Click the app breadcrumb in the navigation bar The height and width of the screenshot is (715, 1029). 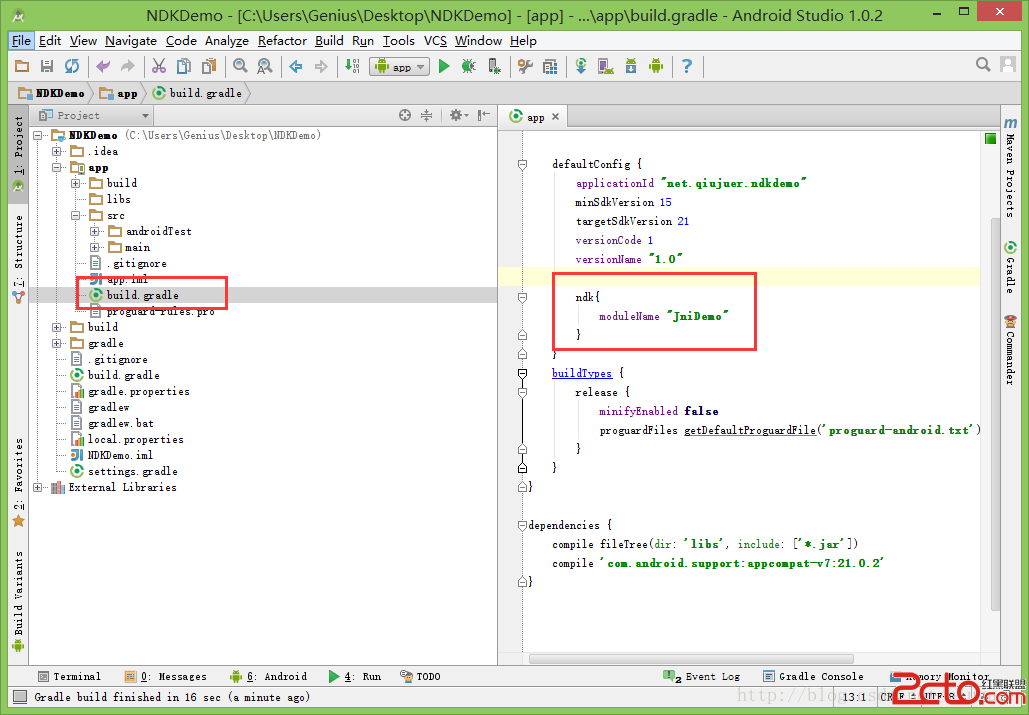point(119,93)
